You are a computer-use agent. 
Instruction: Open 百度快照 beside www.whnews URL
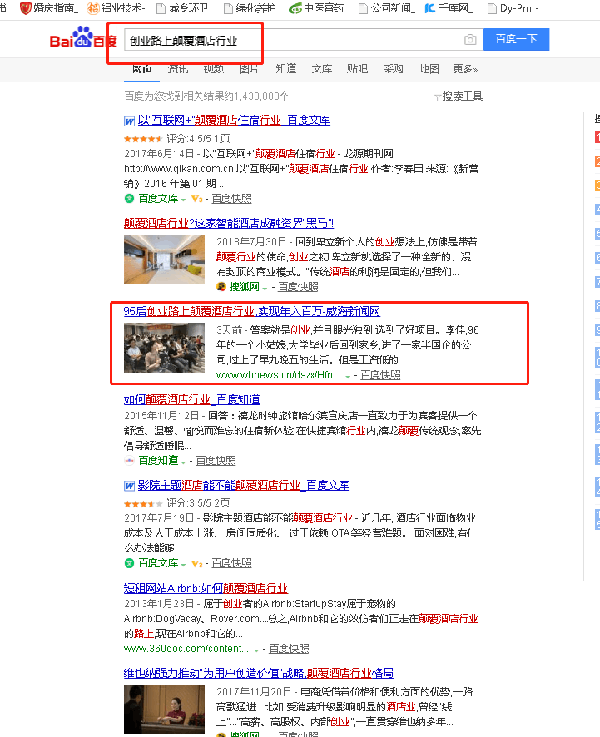380,375
